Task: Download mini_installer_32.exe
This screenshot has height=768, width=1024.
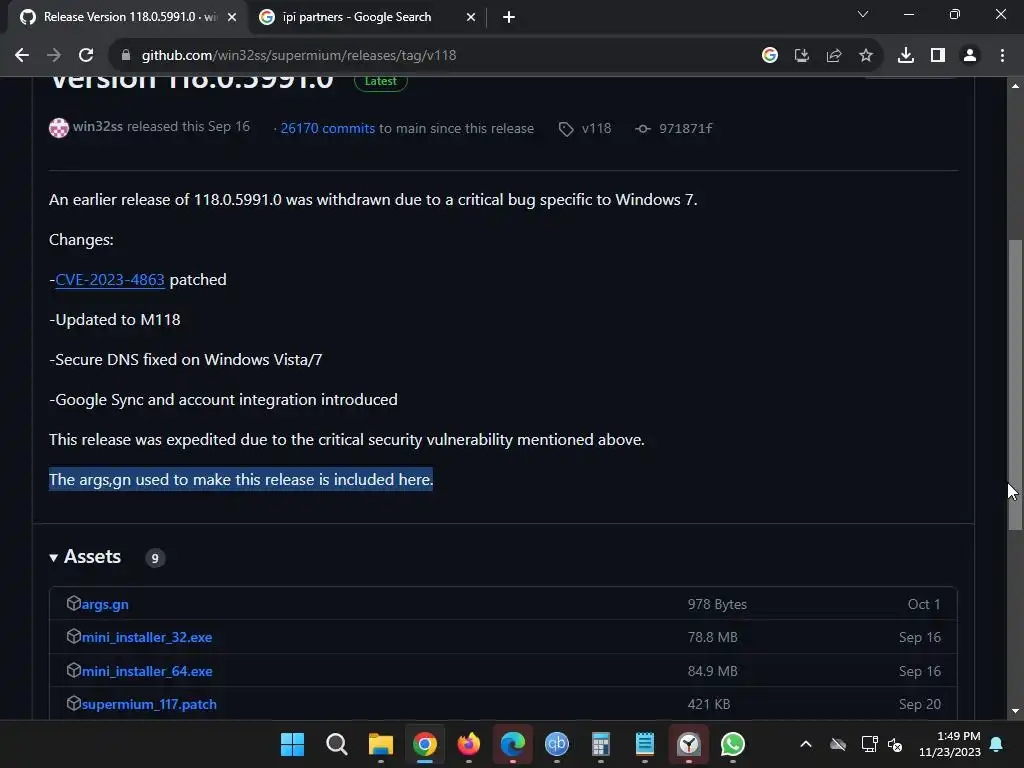Action: click(x=147, y=637)
